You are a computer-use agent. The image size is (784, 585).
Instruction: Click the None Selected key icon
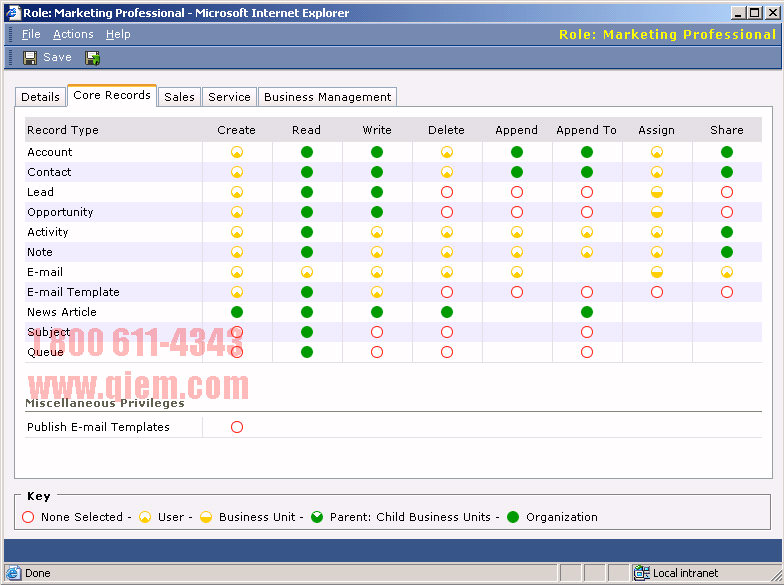[28, 517]
